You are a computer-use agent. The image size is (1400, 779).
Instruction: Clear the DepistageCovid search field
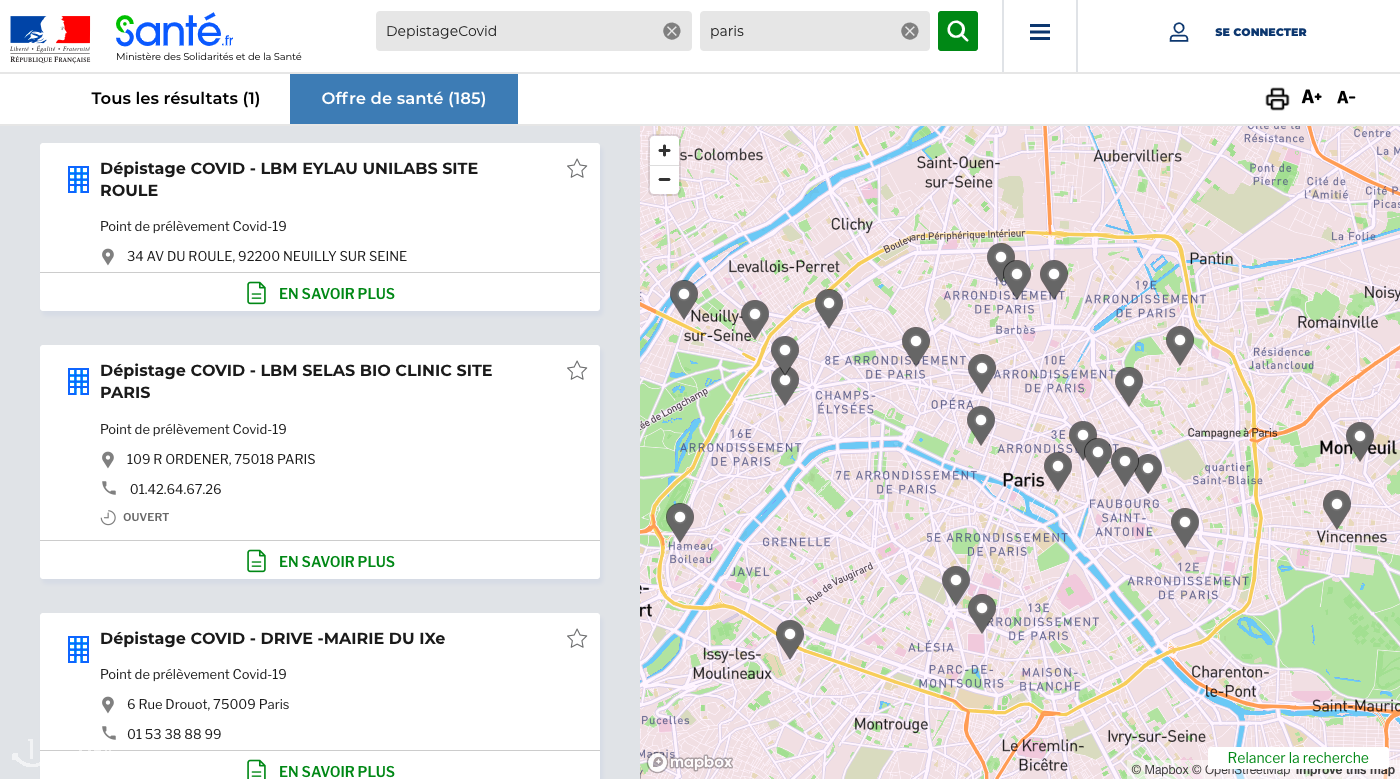point(672,31)
